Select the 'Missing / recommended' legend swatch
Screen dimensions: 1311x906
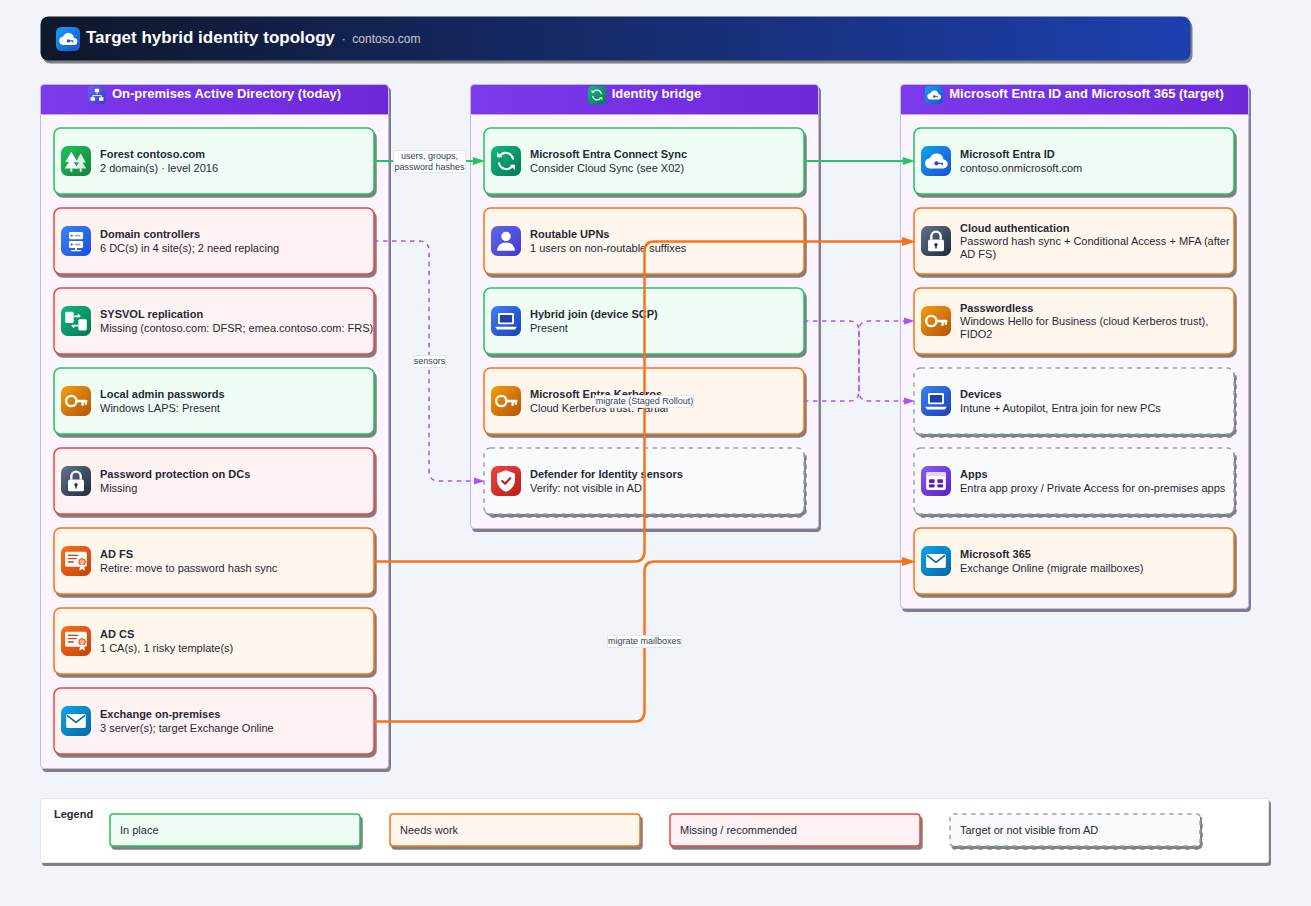click(795, 830)
